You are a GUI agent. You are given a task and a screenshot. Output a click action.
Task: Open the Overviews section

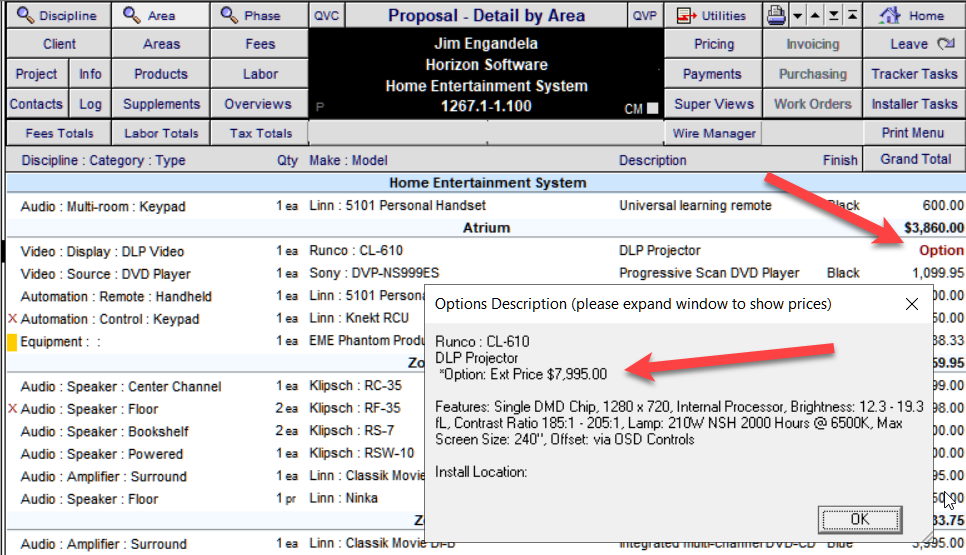258,105
